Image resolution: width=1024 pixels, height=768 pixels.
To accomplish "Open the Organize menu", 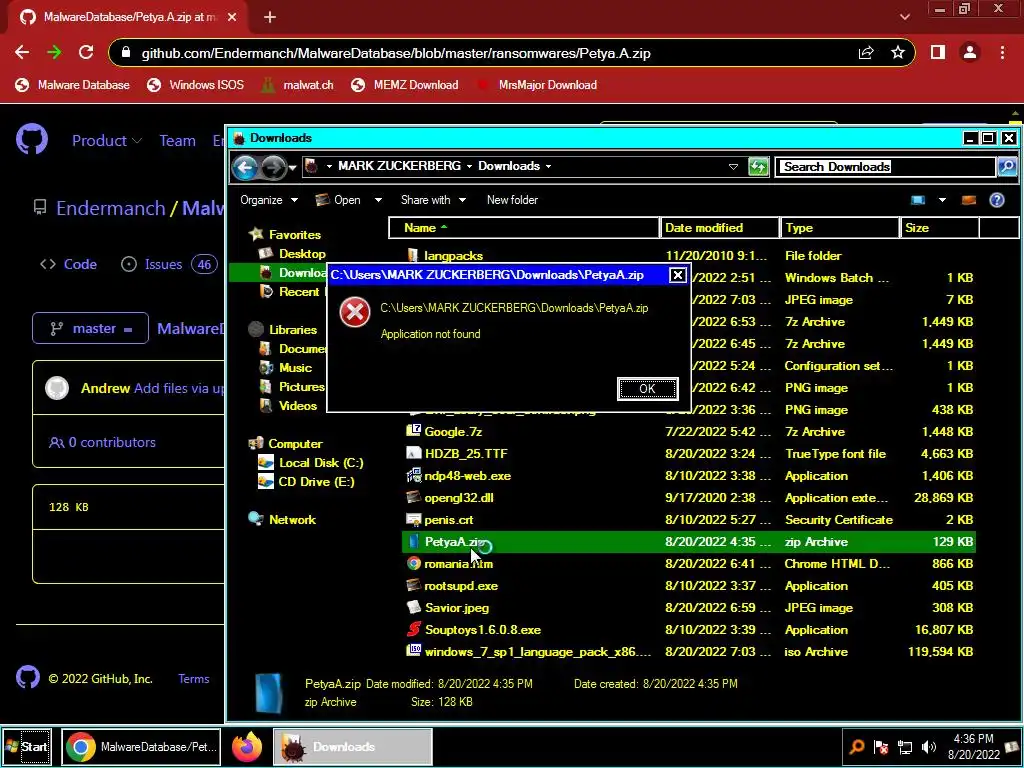I will pyautogui.click(x=268, y=200).
